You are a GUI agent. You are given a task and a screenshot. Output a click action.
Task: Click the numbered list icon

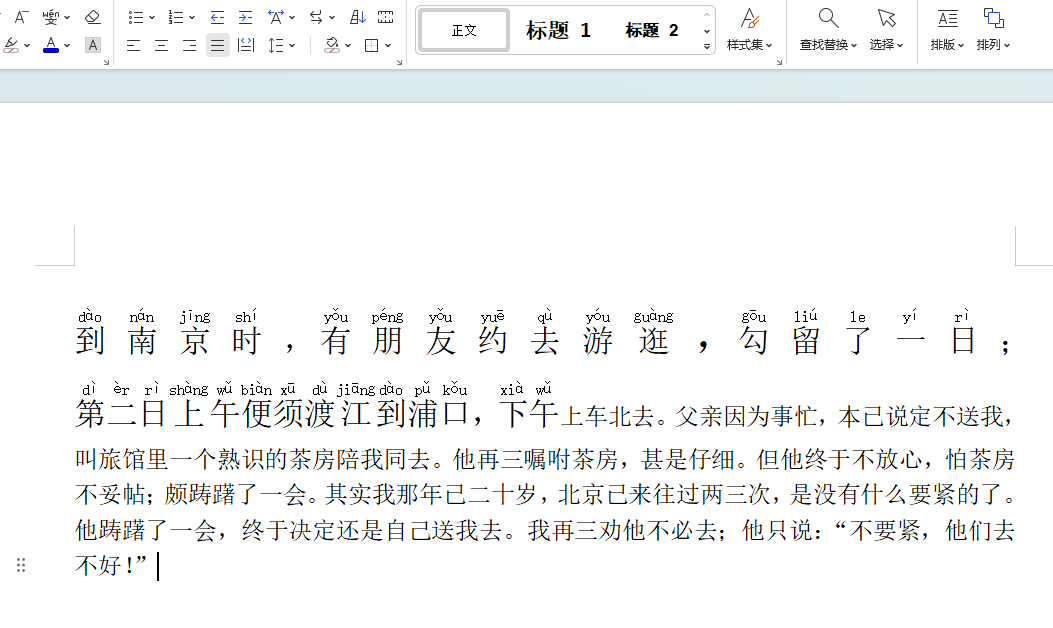[x=175, y=16]
